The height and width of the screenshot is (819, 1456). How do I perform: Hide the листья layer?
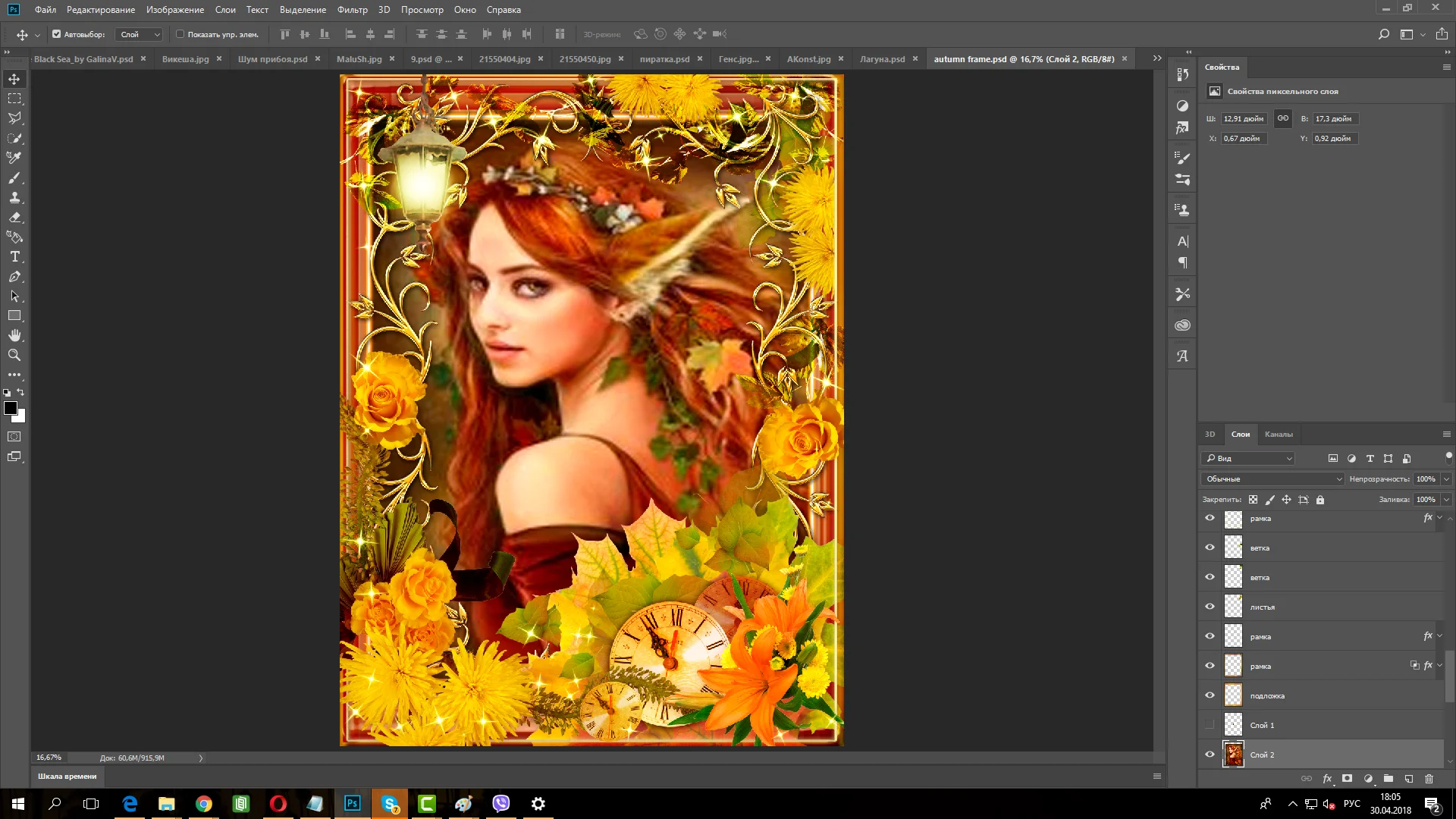coord(1210,607)
